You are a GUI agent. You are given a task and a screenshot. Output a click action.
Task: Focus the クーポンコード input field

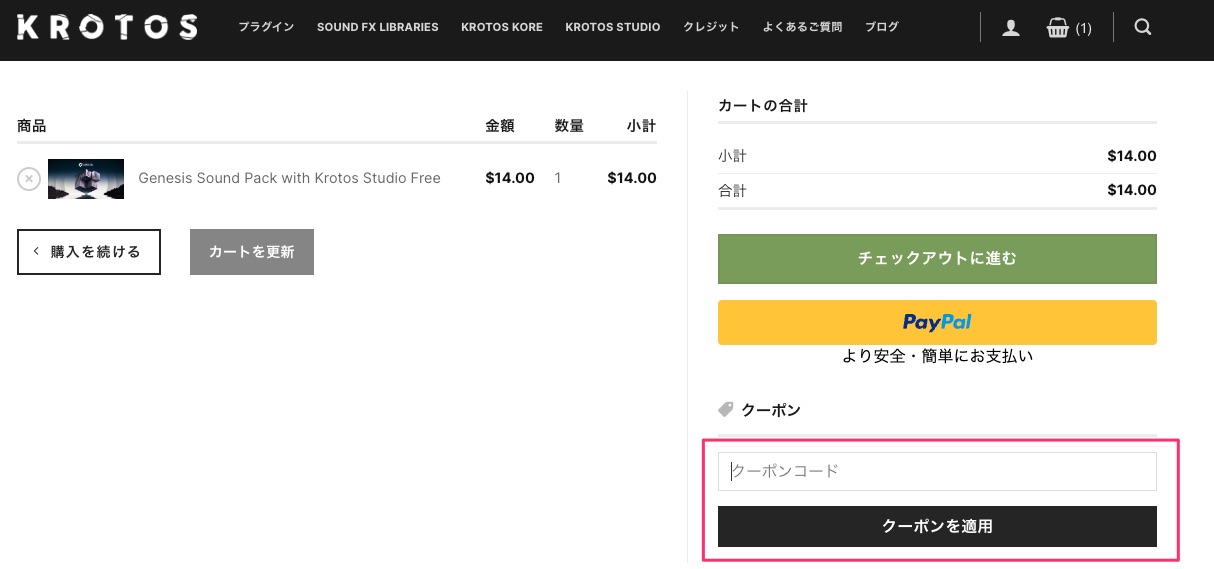click(x=937, y=471)
